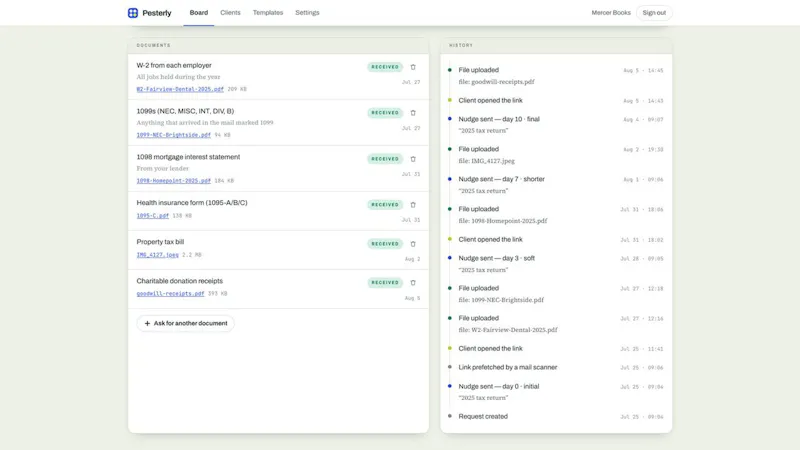Delete the Property tax bill document
Viewport: 800px width, 450px height.
(x=413, y=244)
